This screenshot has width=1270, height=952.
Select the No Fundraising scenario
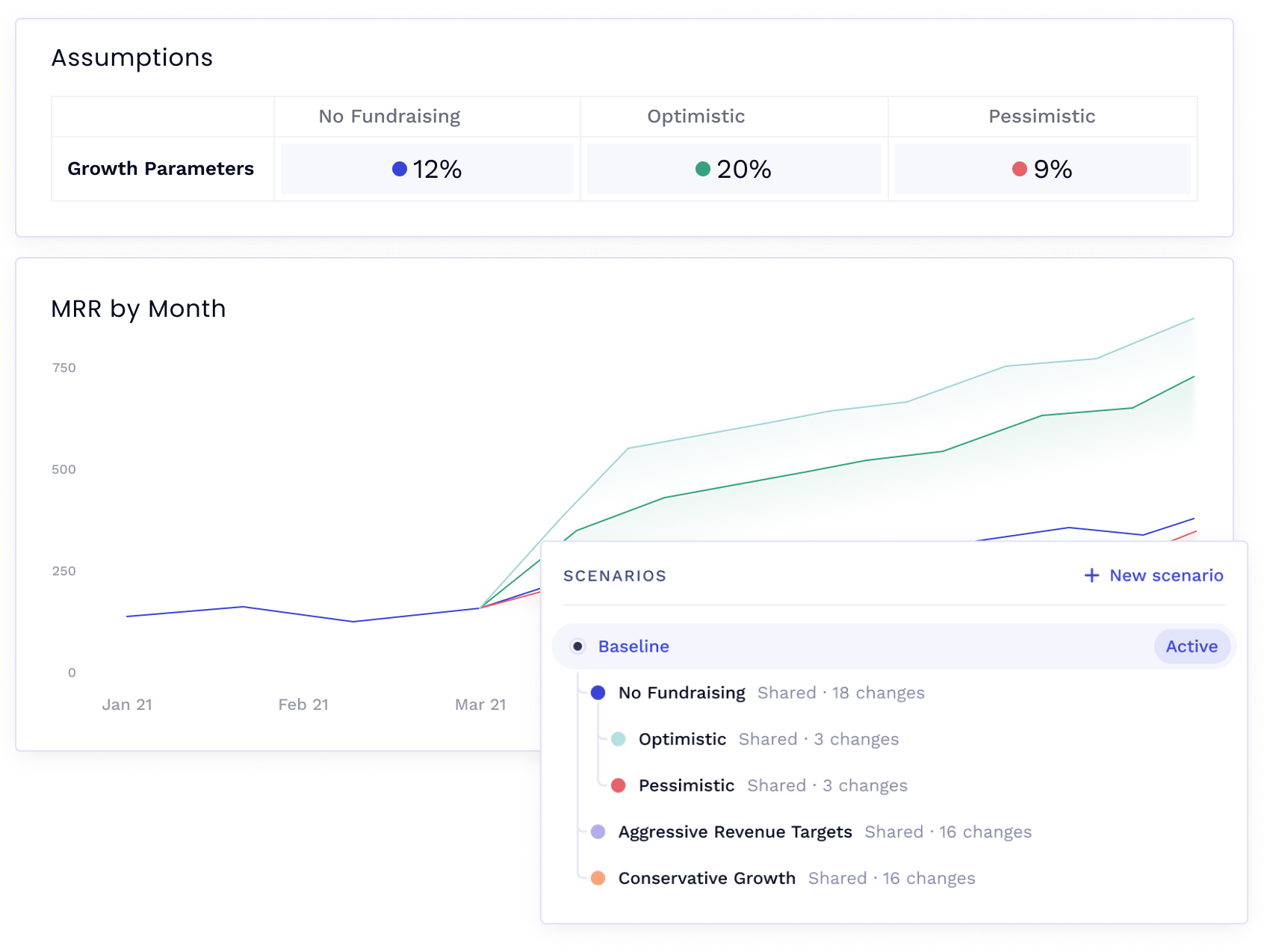tap(681, 693)
